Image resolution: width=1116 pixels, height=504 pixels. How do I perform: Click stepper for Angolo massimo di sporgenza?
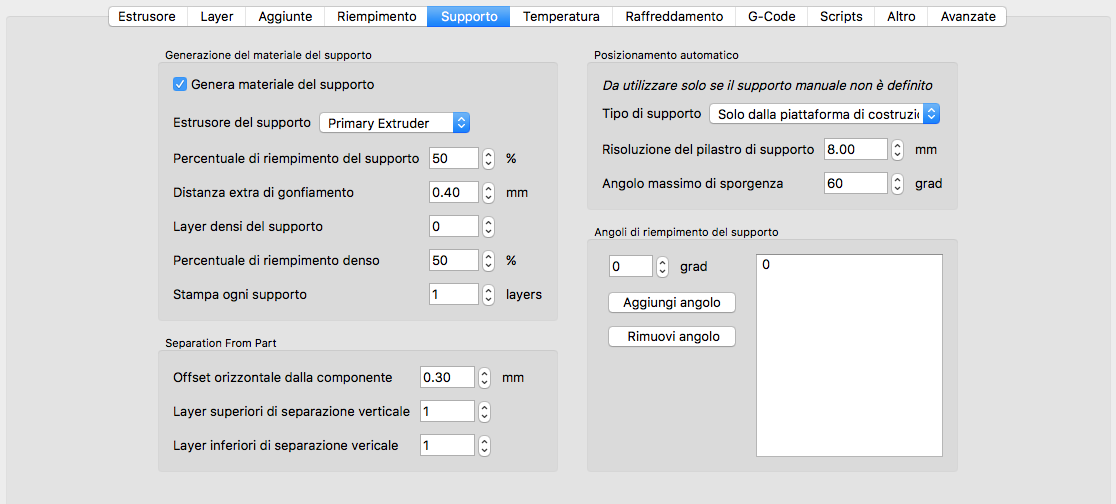pyautogui.click(x=898, y=183)
